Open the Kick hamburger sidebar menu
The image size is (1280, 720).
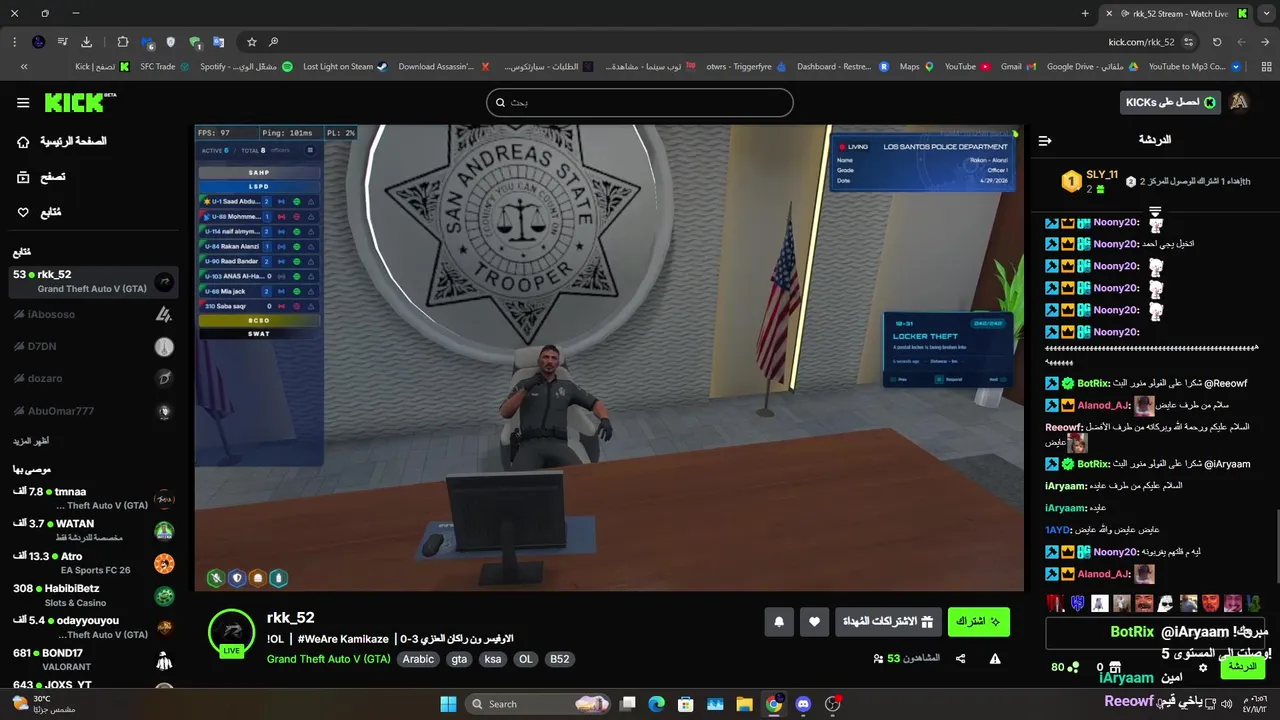point(23,102)
